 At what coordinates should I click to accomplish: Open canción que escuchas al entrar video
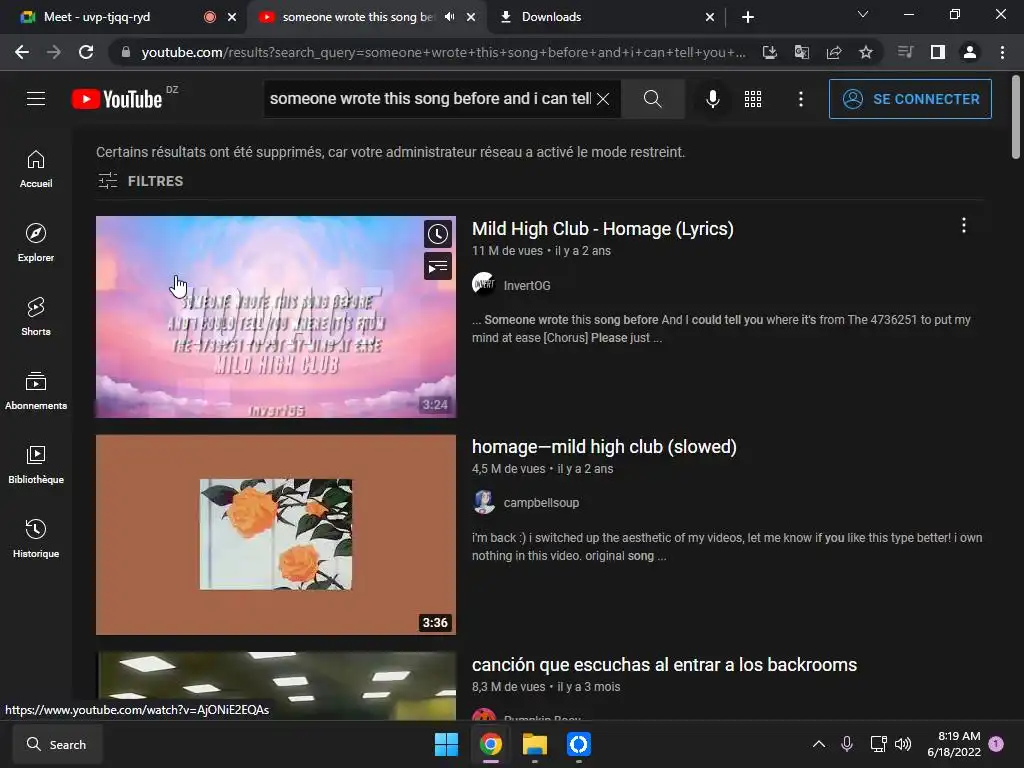click(x=664, y=665)
